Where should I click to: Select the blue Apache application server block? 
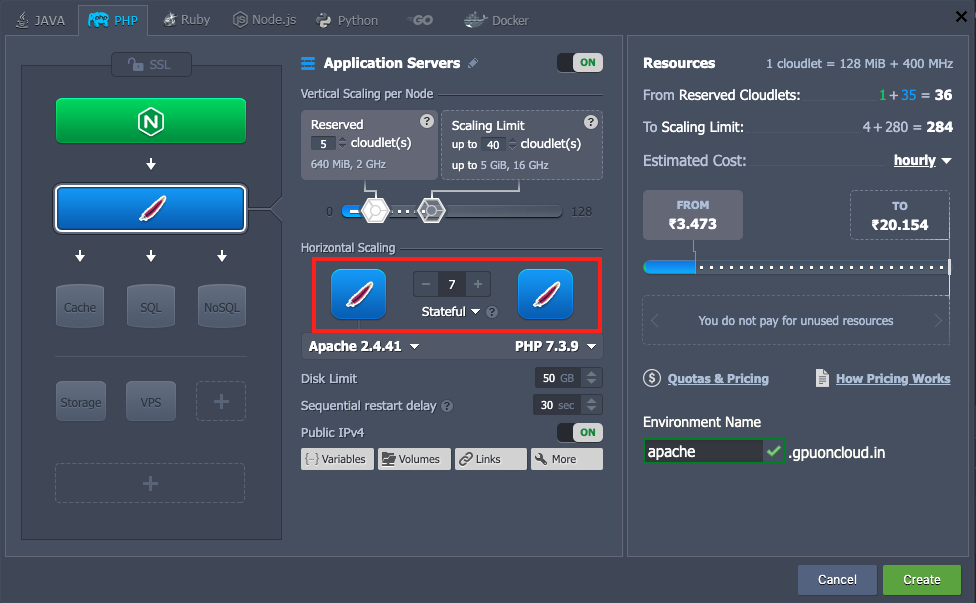click(150, 208)
